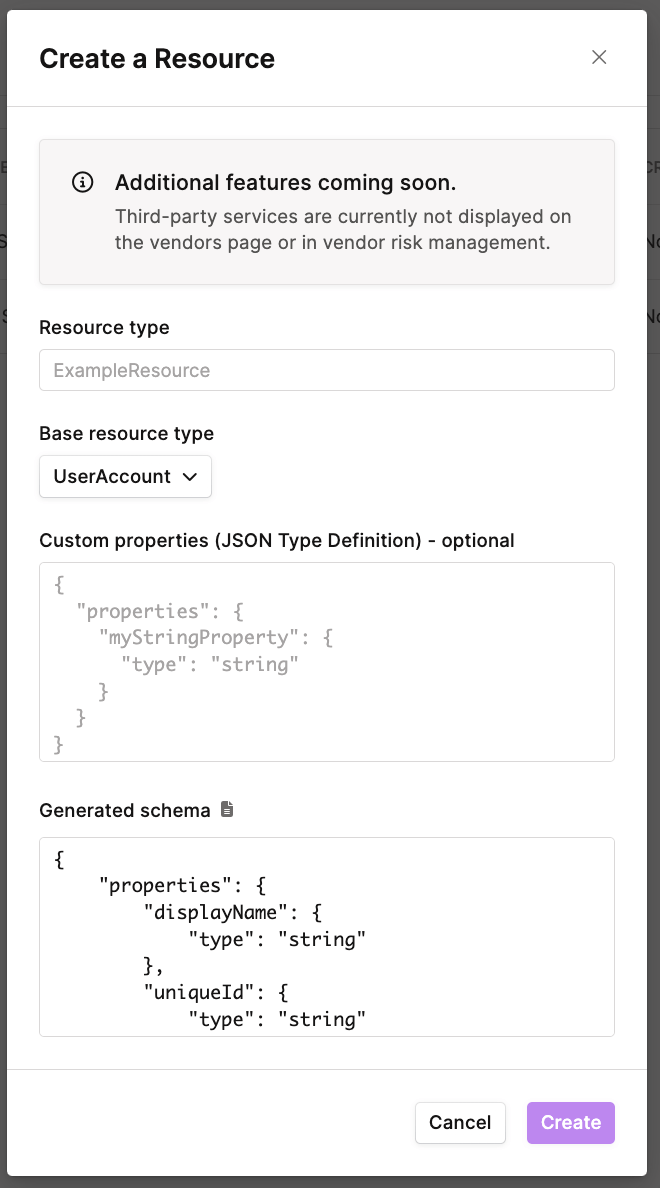Click the third-party services notice text
The width and height of the screenshot is (660, 1188).
coord(343,229)
